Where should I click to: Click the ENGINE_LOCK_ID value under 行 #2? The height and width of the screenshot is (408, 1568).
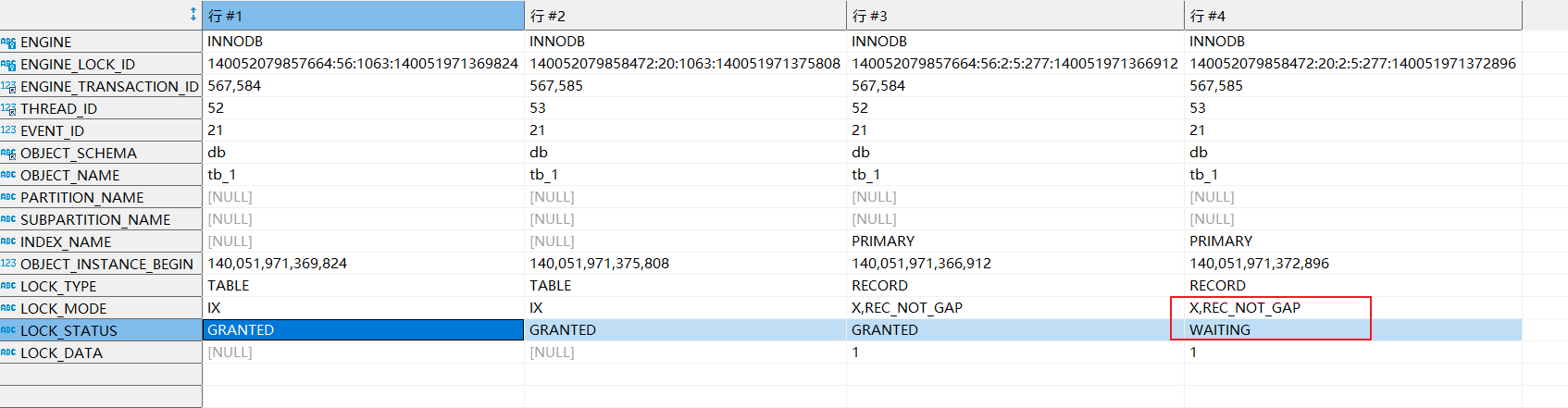click(684, 64)
